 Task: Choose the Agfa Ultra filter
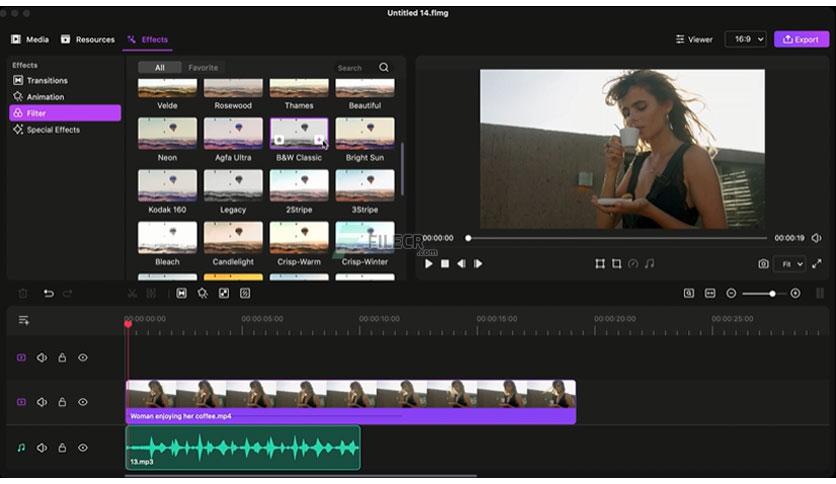tap(233, 133)
